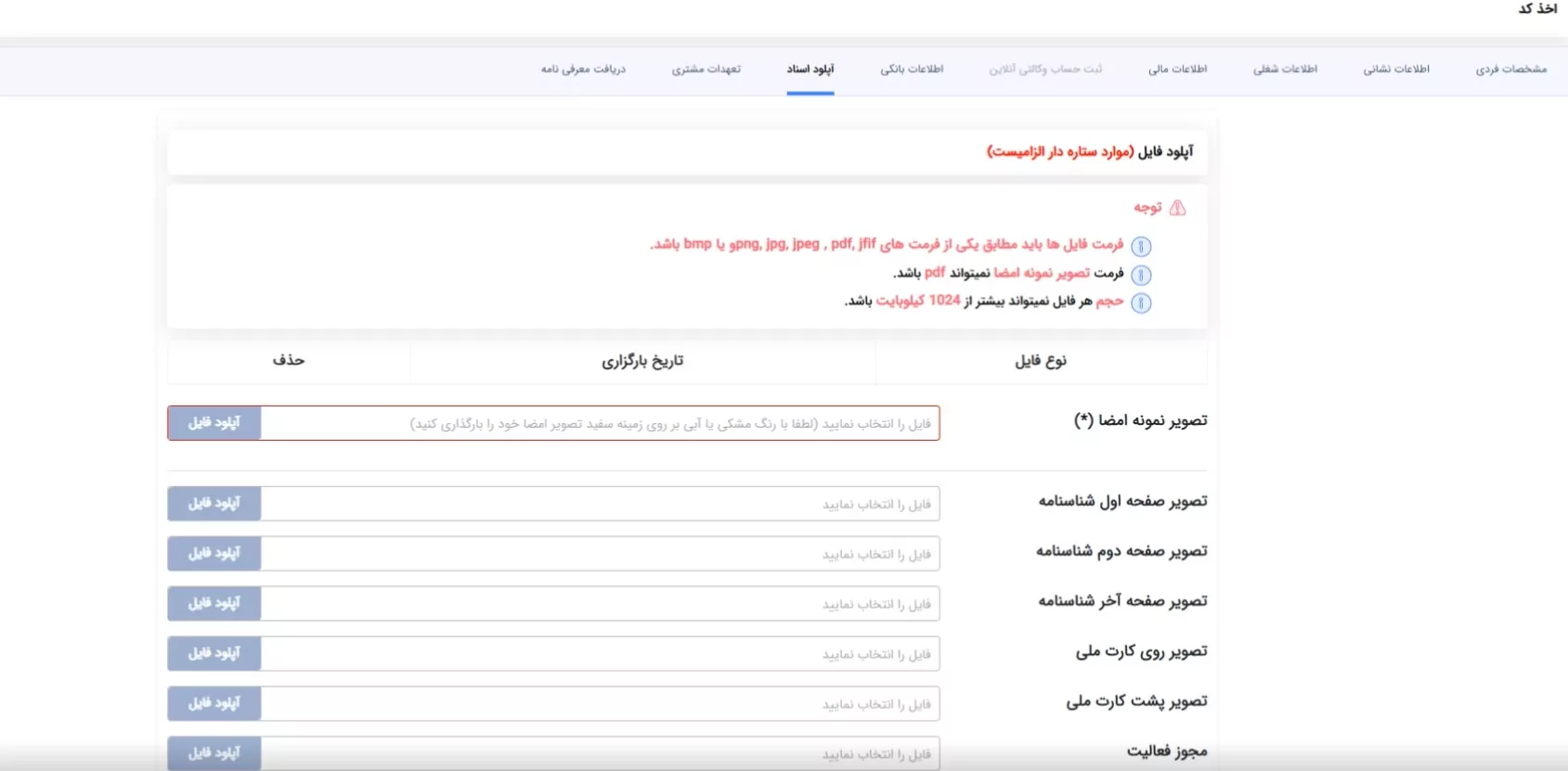Screen dimensions: 1568x771
Task: Go to the اطلاعات شغلی tab
Action: (x=1285, y=70)
